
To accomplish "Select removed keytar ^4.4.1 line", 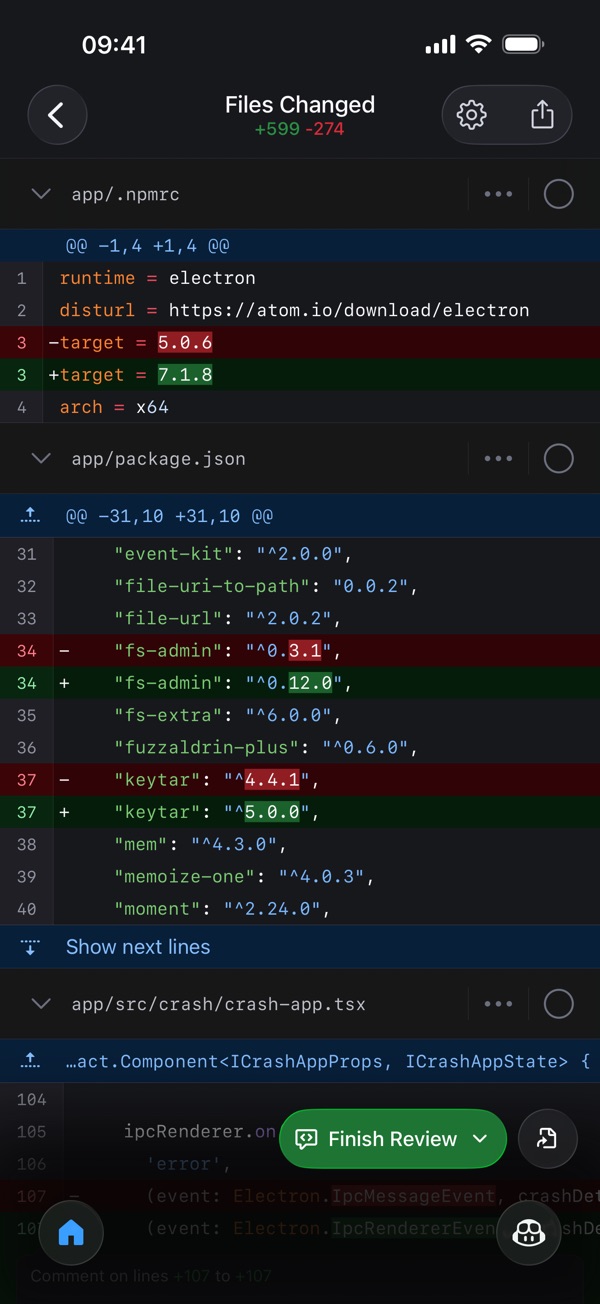I will [x=300, y=780].
